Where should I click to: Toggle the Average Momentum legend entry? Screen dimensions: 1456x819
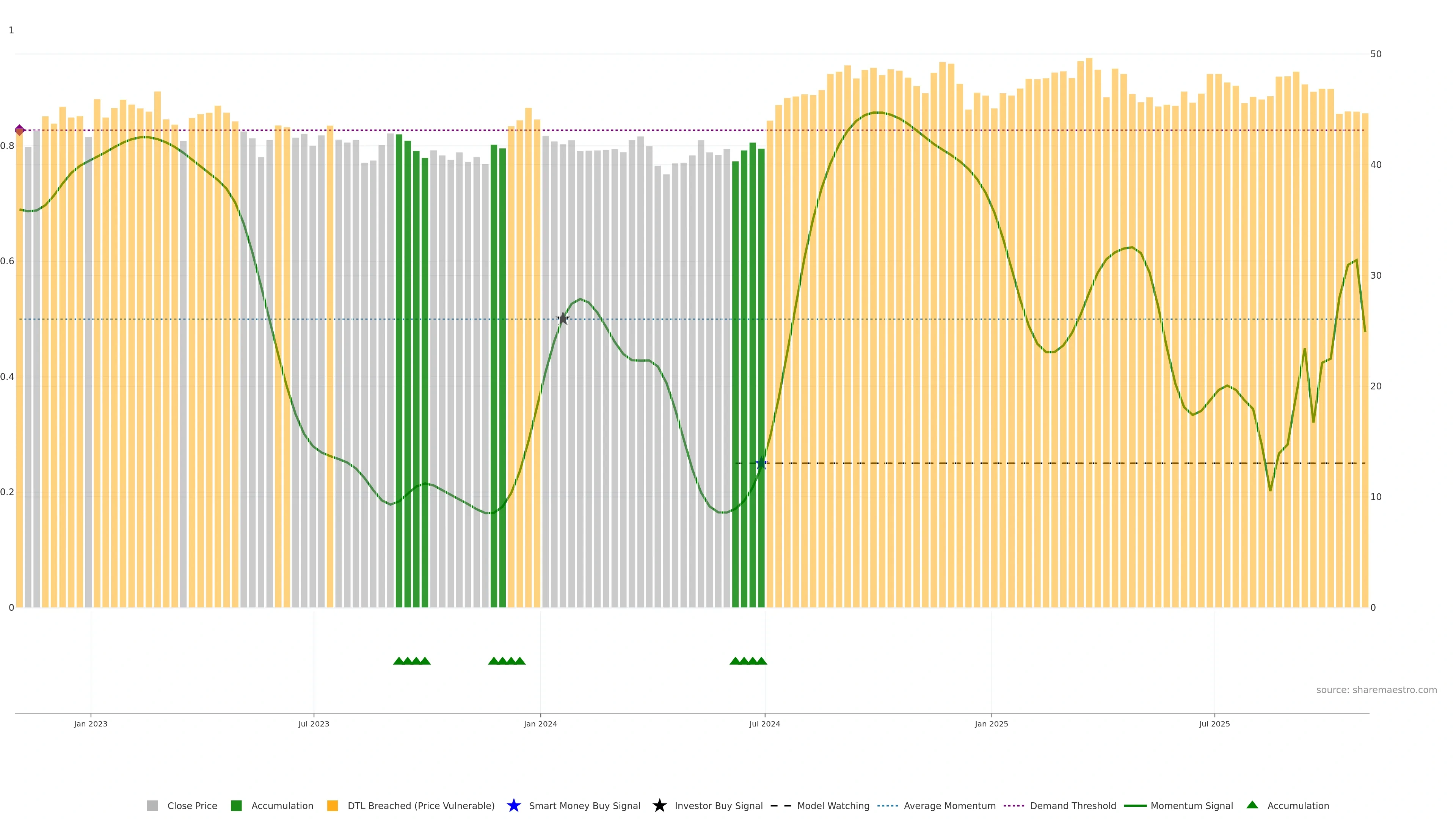[x=949, y=805]
